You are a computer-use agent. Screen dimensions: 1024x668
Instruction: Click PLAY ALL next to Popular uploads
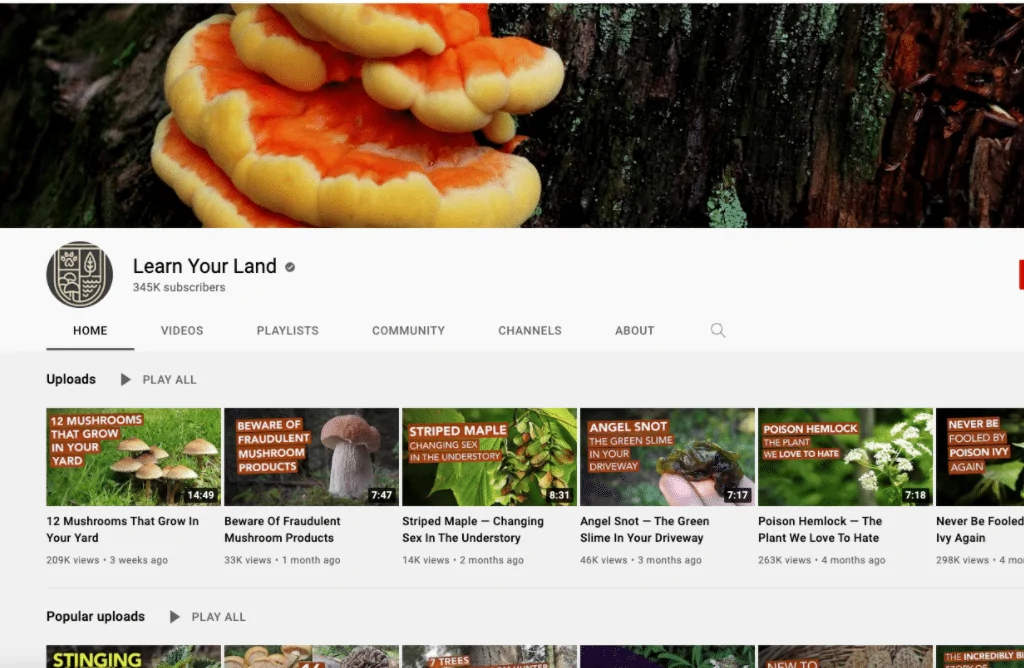point(218,616)
